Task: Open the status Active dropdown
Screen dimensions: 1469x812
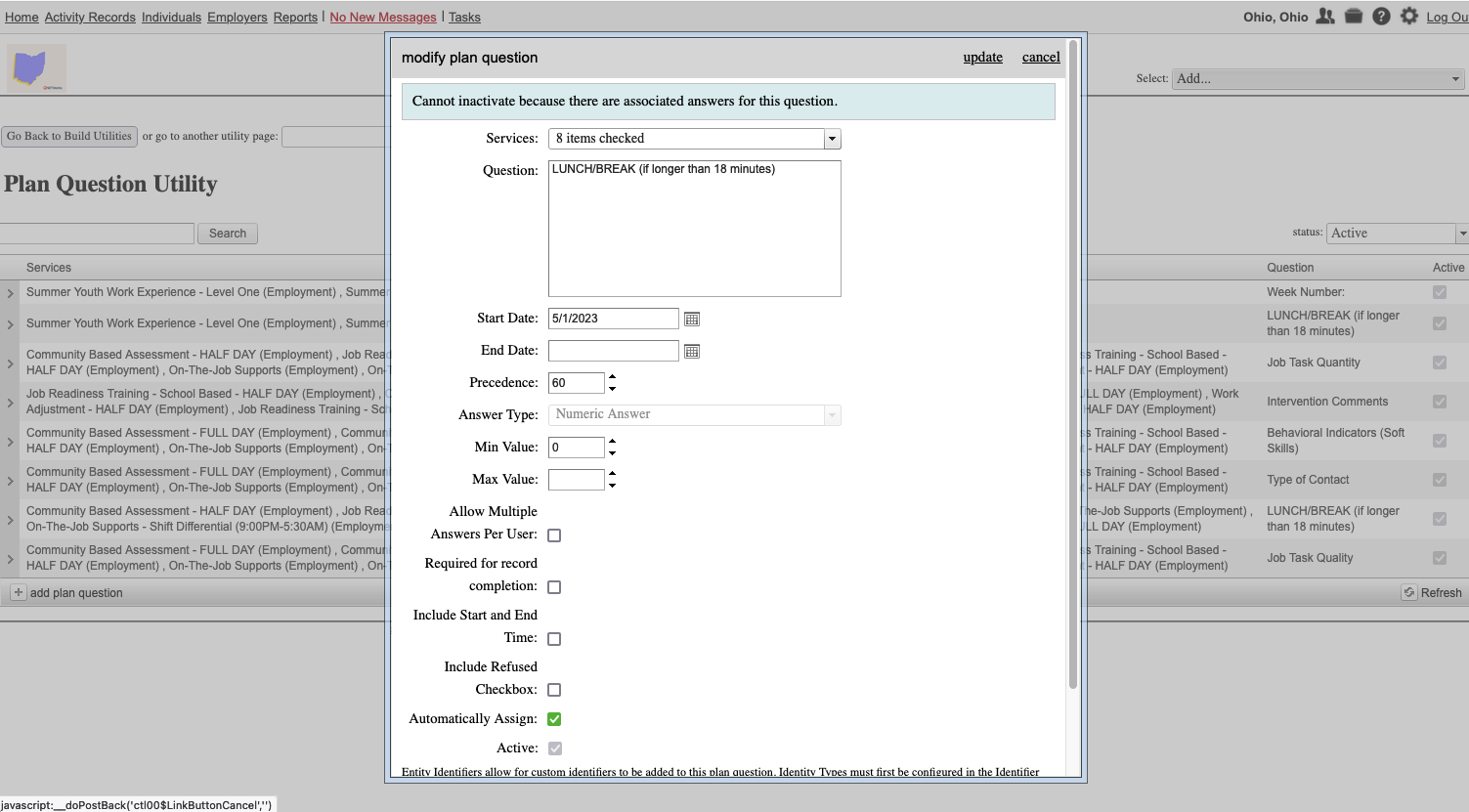Action: point(1398,233)
